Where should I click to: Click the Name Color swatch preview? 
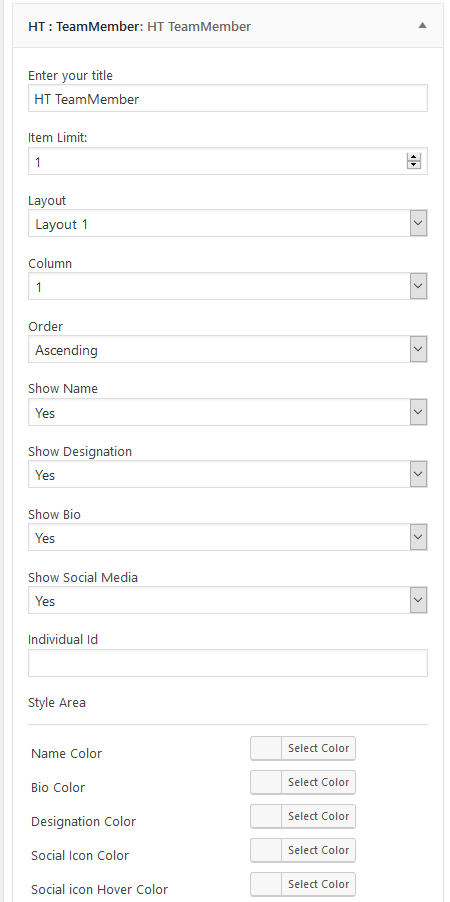point(266,748)
